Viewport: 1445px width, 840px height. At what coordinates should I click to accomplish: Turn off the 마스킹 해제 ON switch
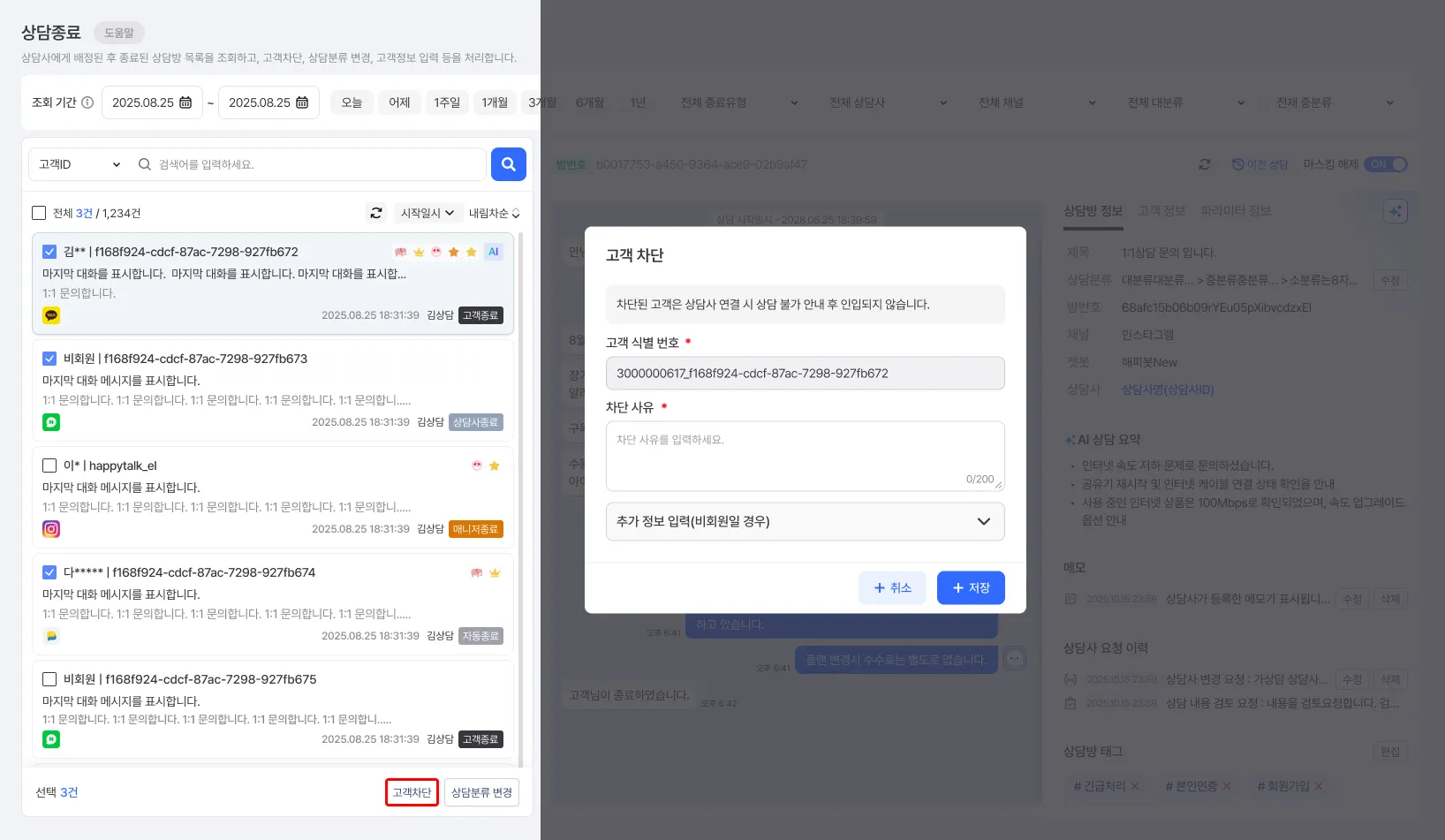(1386, 164)
